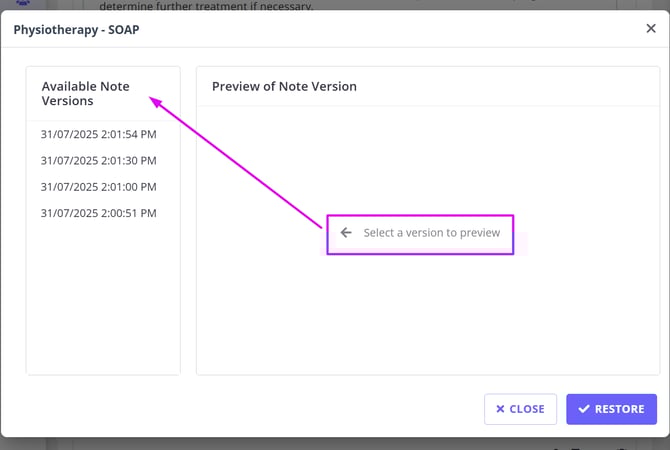670x450 pixels.
Task: Click the "Preview of Note Version" heading
Action: (x=284, y=86)
